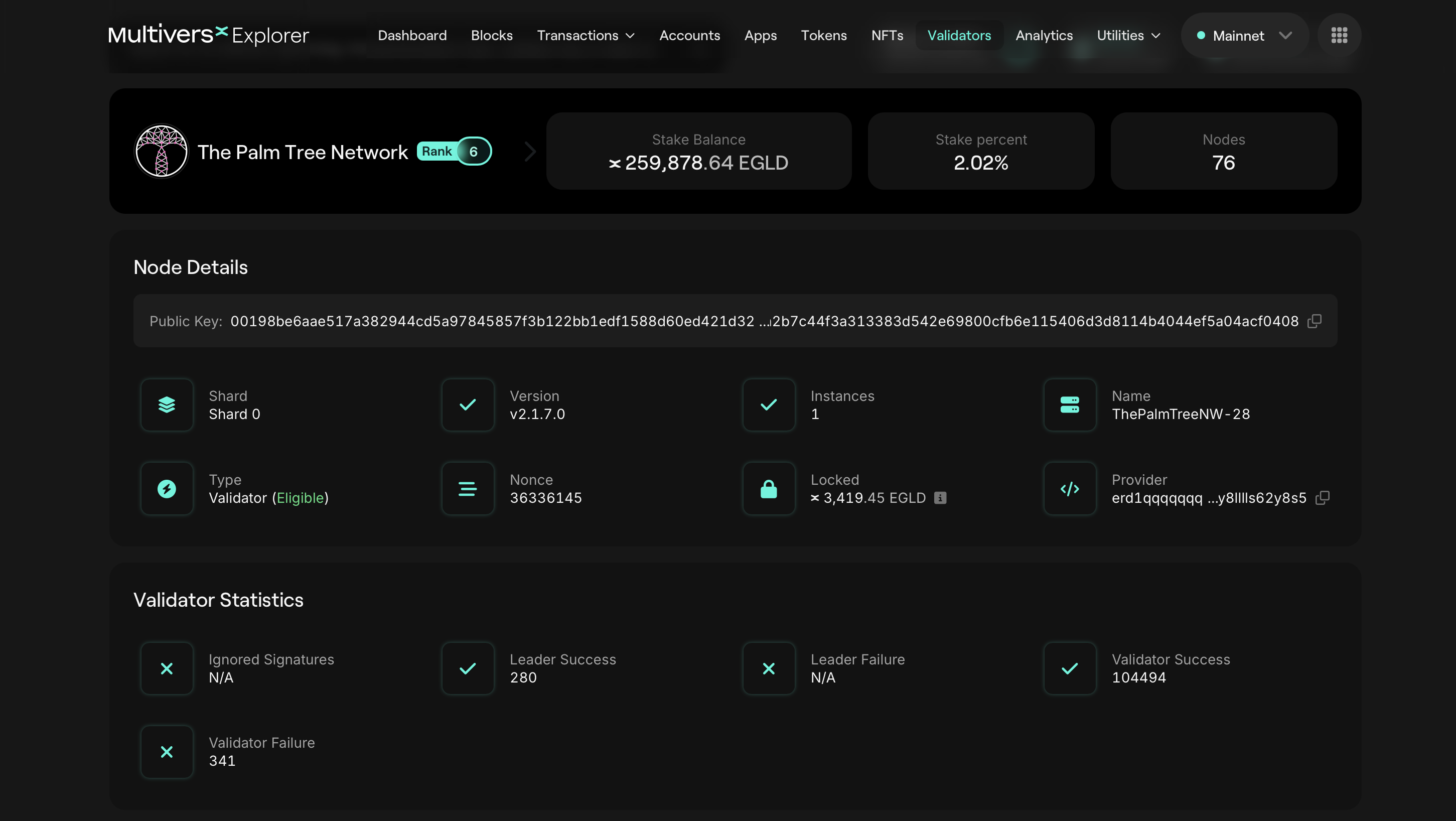The height and width of the screenshot is (821, 1456).
Task: Click the Shard layers icon
Action: [x=167, y=405]
